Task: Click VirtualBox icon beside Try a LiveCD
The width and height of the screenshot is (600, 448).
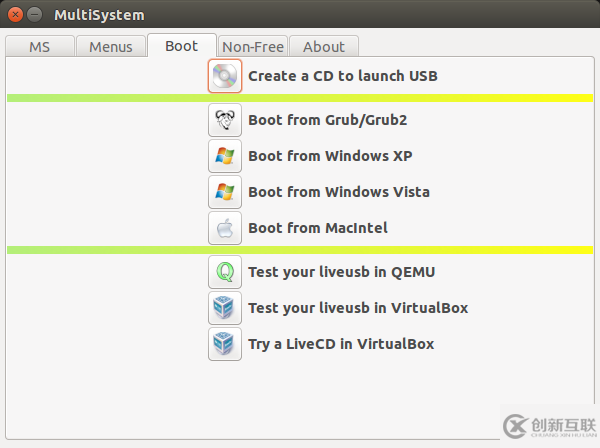Action: (x=225, y=344)
